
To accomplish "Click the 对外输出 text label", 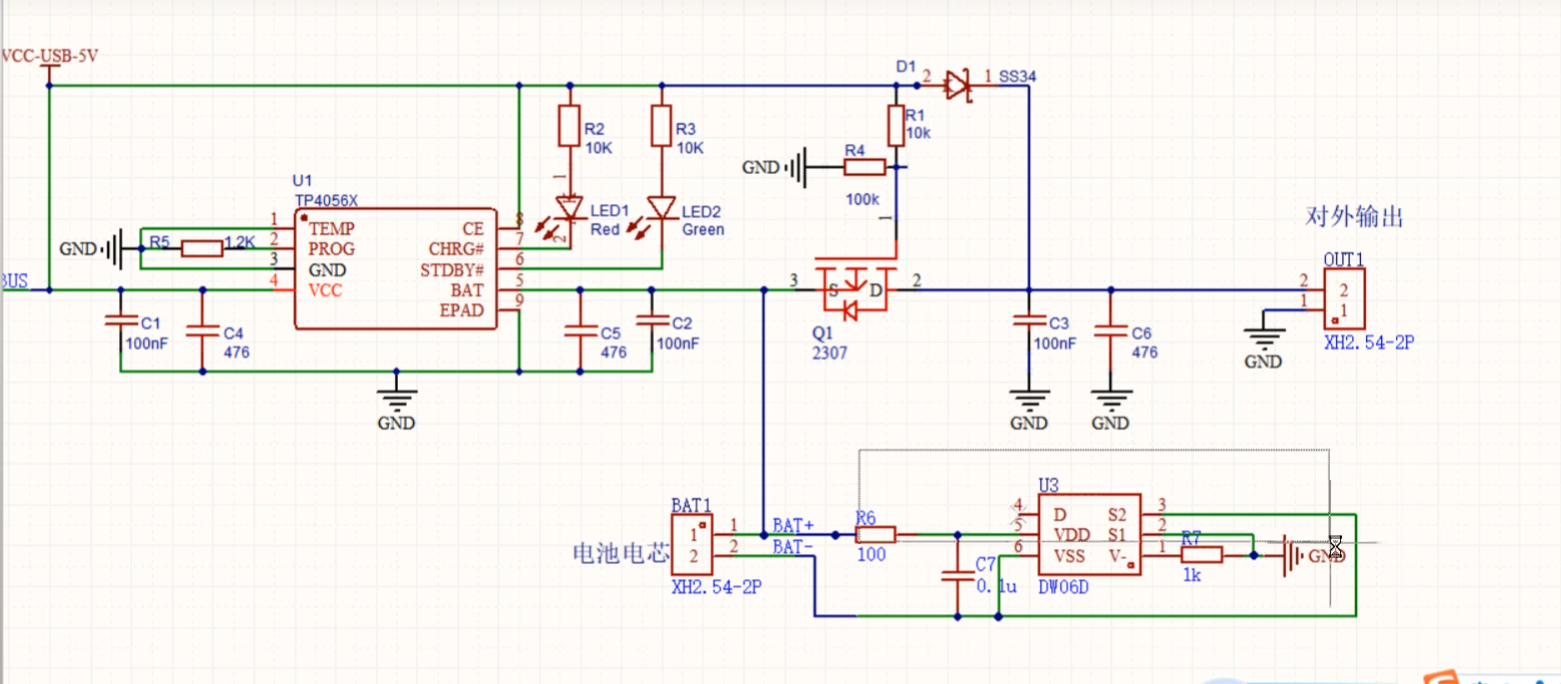I will [x=1355, y=216].
